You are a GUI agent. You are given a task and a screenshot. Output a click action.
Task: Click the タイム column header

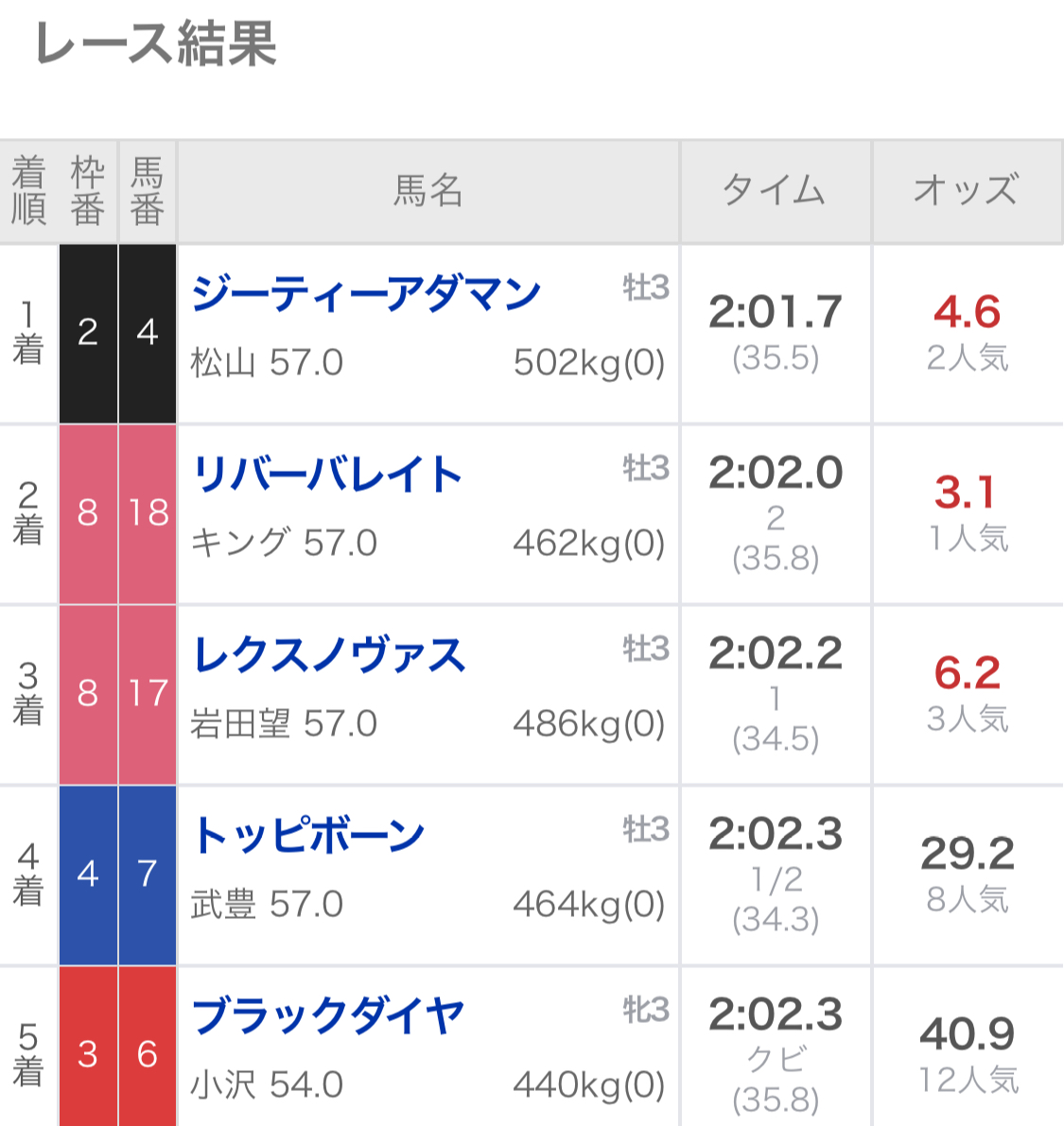(775, 192)
